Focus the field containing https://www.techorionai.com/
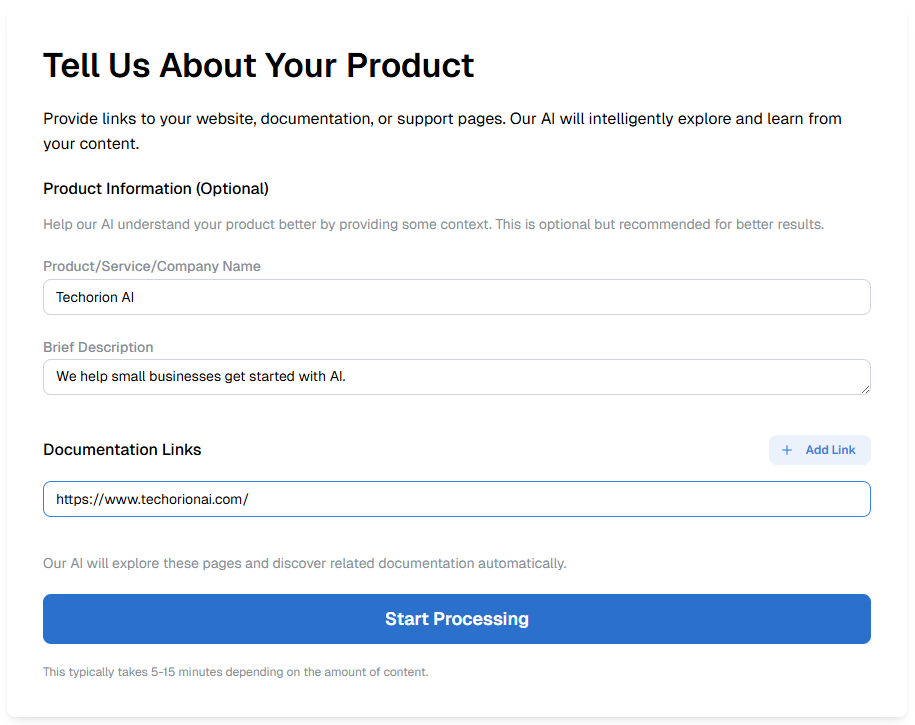915x725 pixels. (x=456, y=499)
